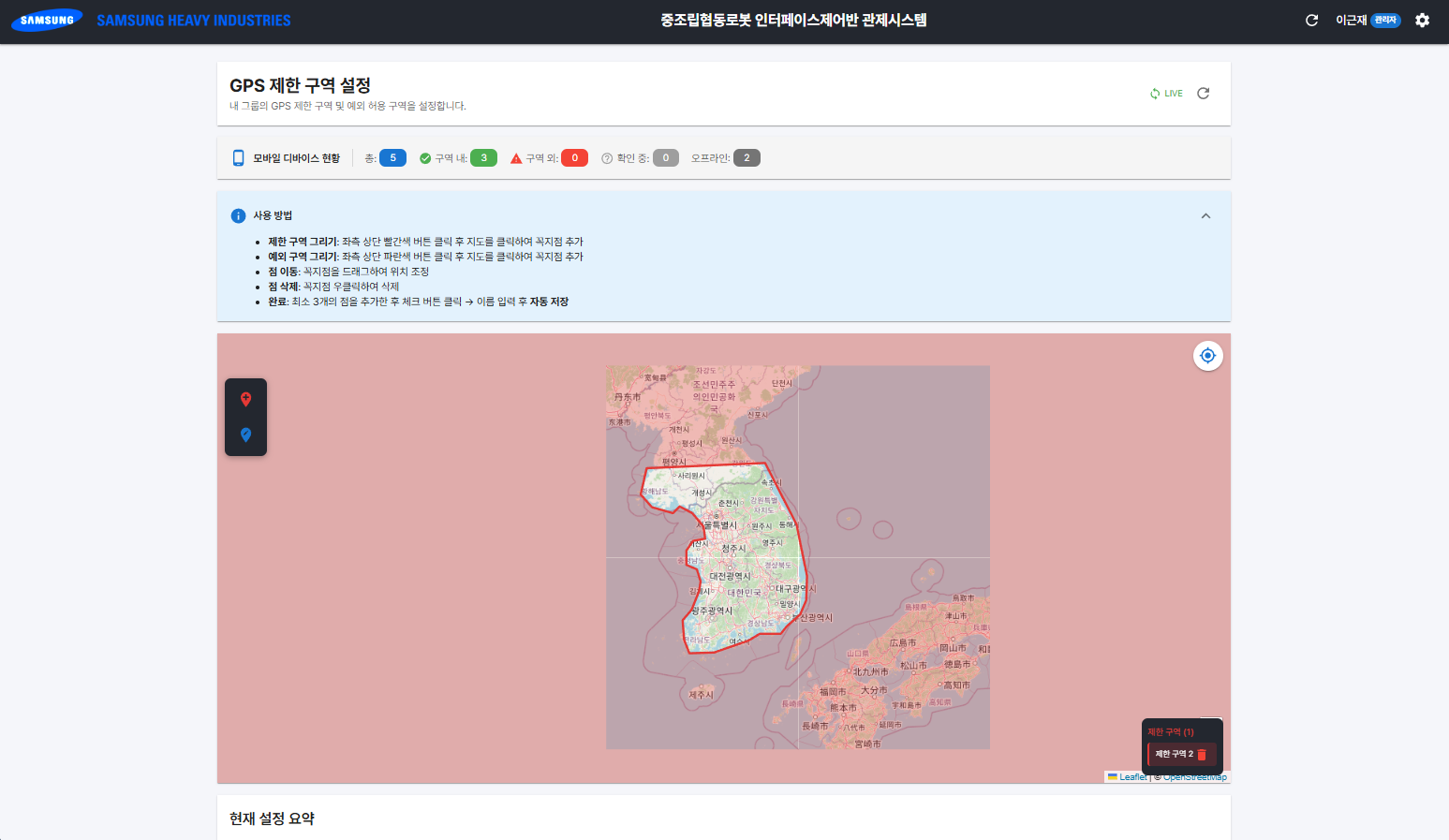The height and width of the screenshot is (840, 1449).
Task: Click the 모바일 디바이스 현황 label
Action: (x=296, y=158)
